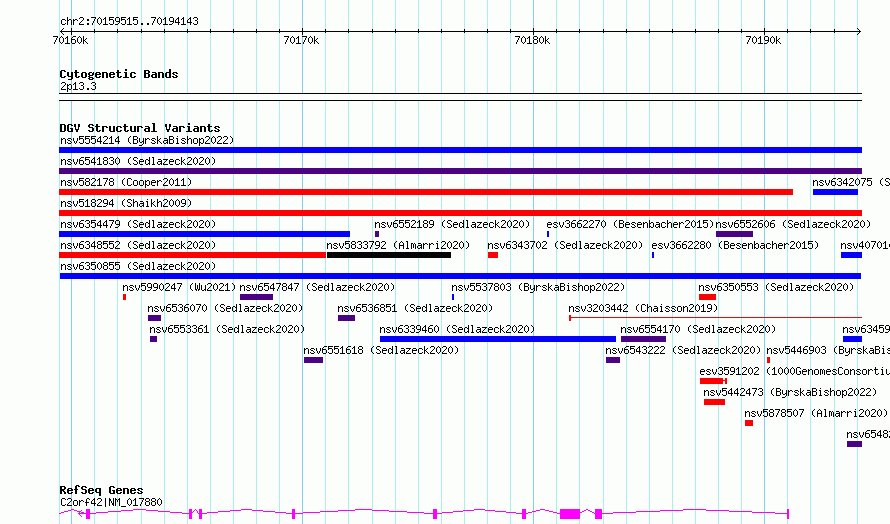The image size is (890, 524).
Task: Click the nsv6354479 Sedlazeck2020 blue bar
Action: pyautogui.click(x=205, y=234)
